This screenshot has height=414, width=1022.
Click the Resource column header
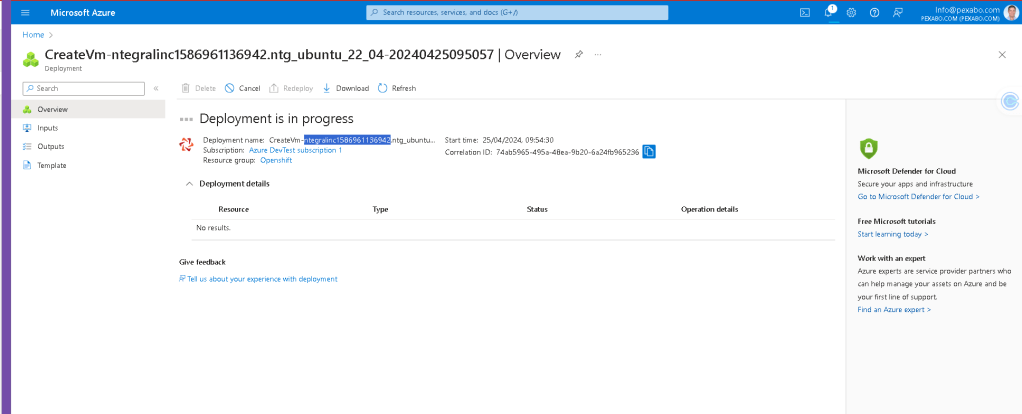[x=233, y=209]
